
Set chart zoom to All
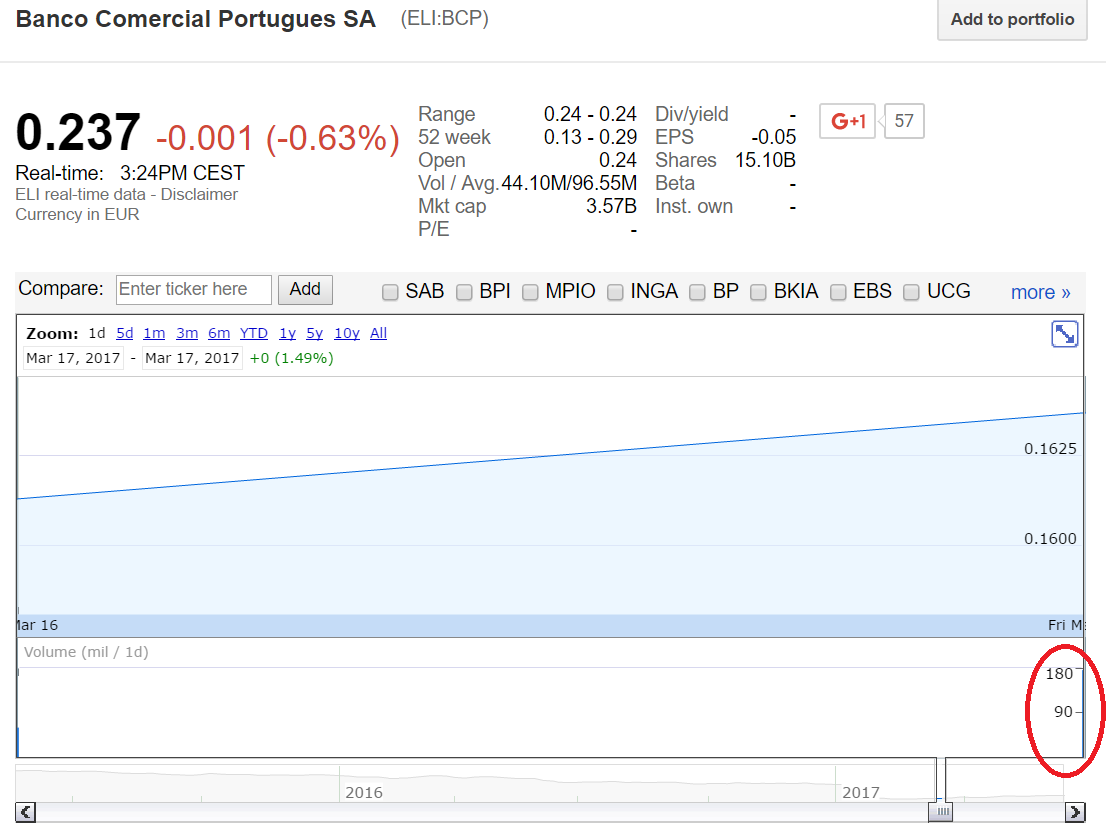tap(379, 333)
